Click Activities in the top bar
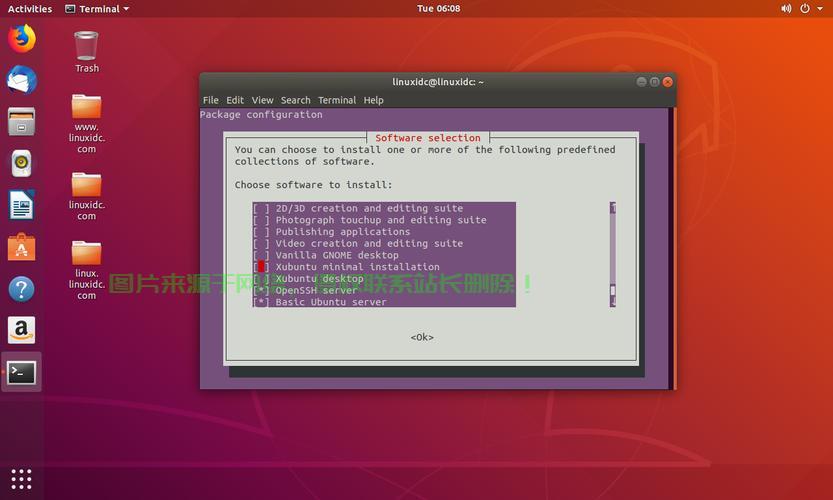This screenshot has height=500, width=833. pos(30,9)
